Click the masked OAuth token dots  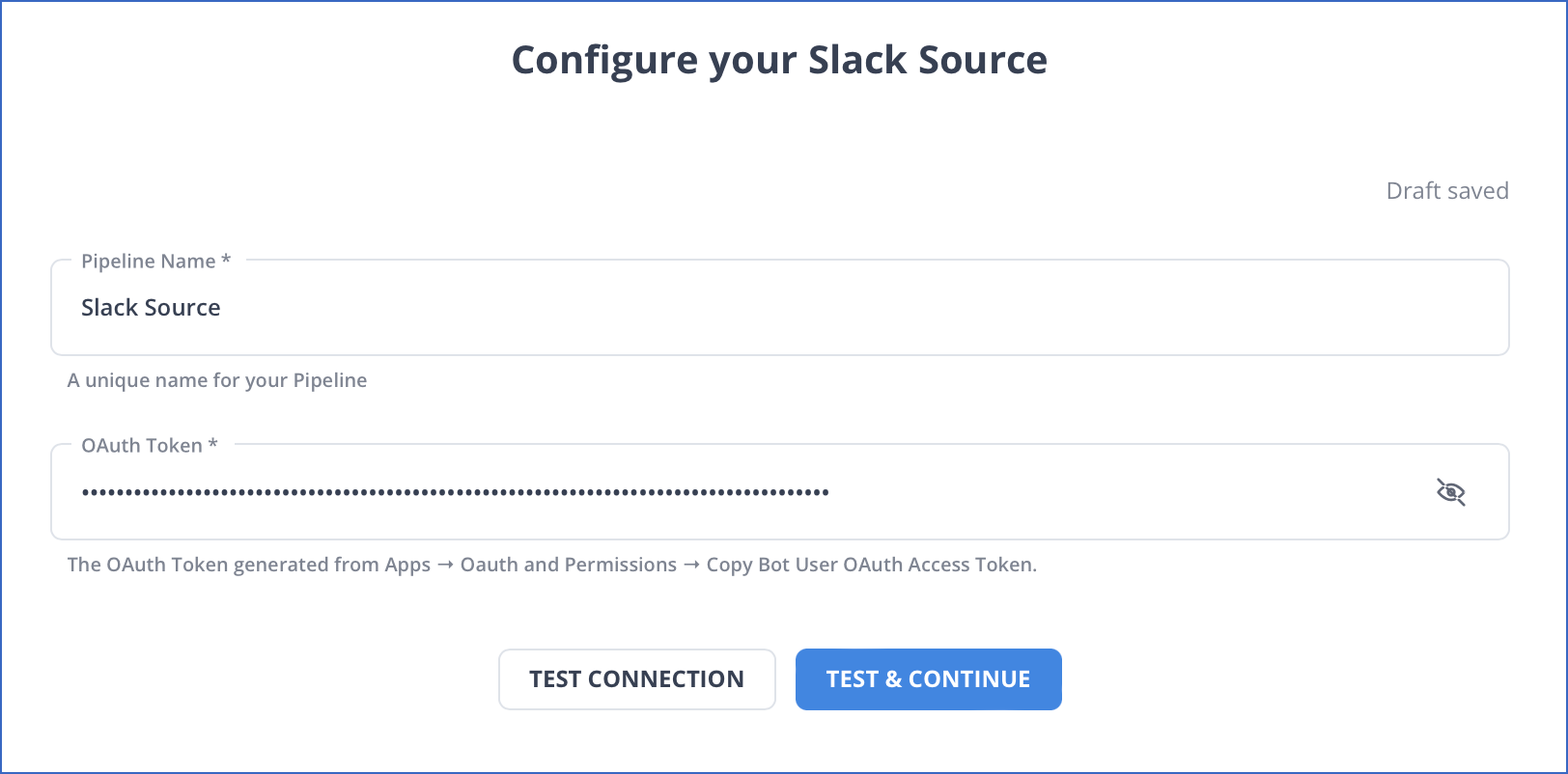pos(455,492)
